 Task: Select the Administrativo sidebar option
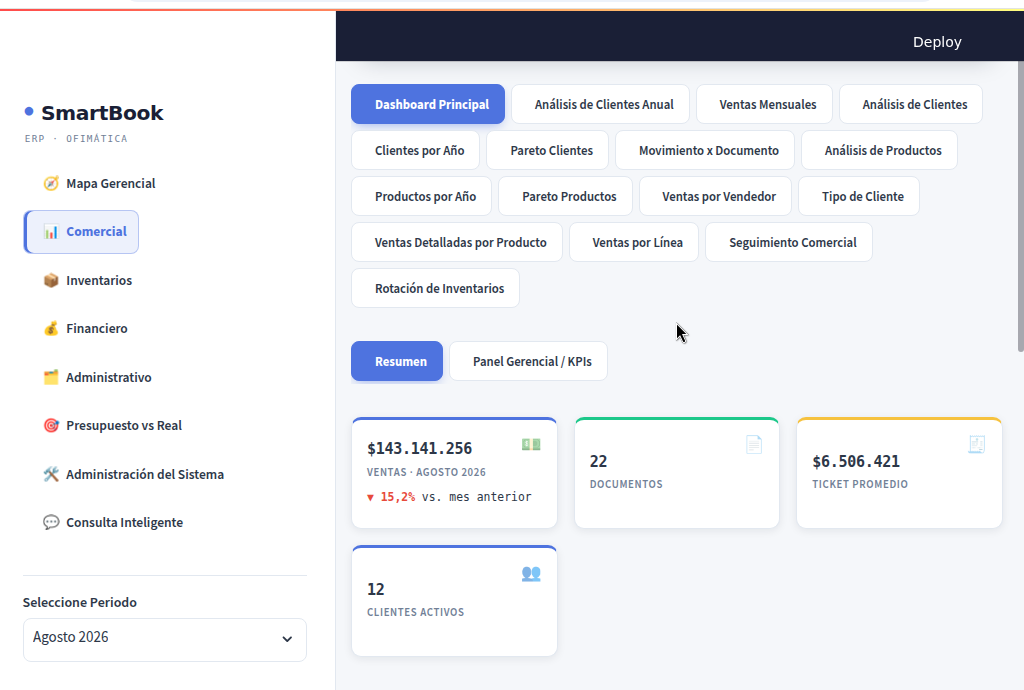click(97, 377)
